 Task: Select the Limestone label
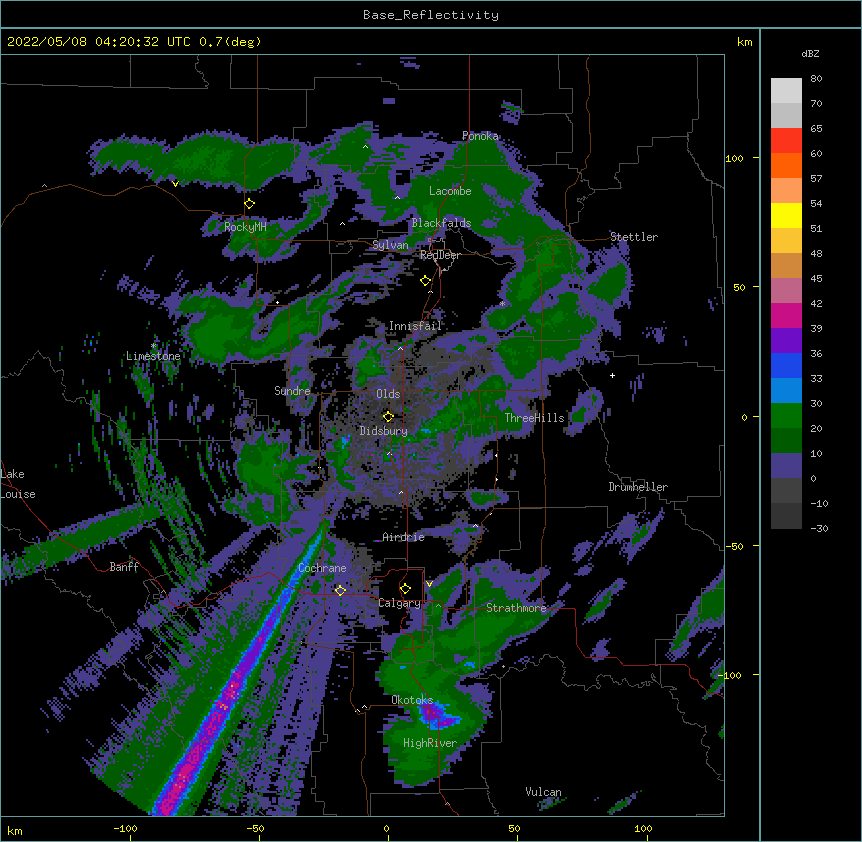point(153,356)
